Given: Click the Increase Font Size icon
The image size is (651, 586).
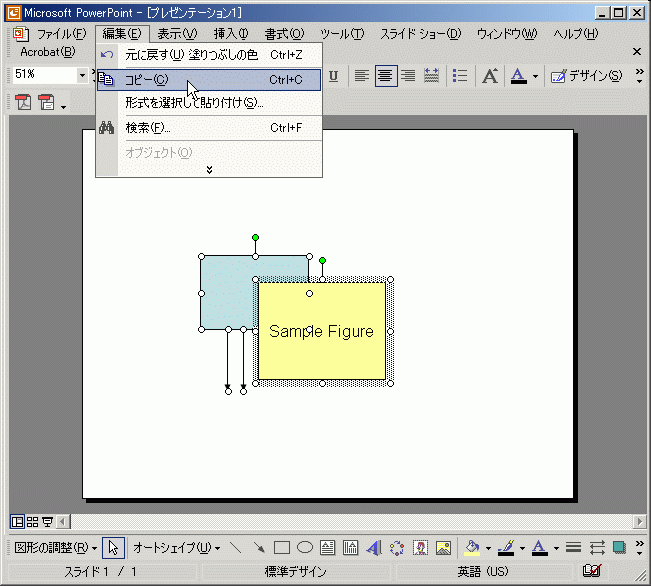Looking at the screenshot, I should (489, 76).
